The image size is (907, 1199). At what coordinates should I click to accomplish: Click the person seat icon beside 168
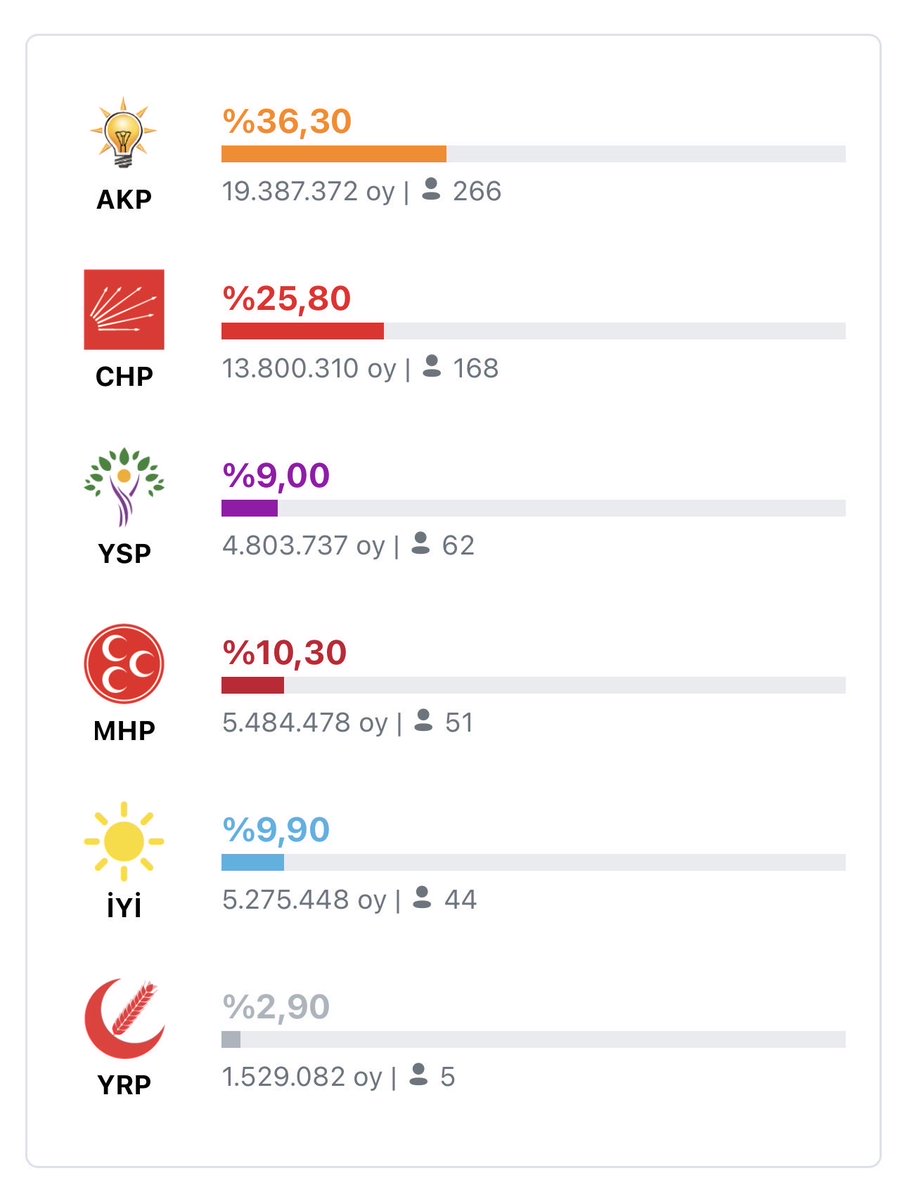click(432, 366)
